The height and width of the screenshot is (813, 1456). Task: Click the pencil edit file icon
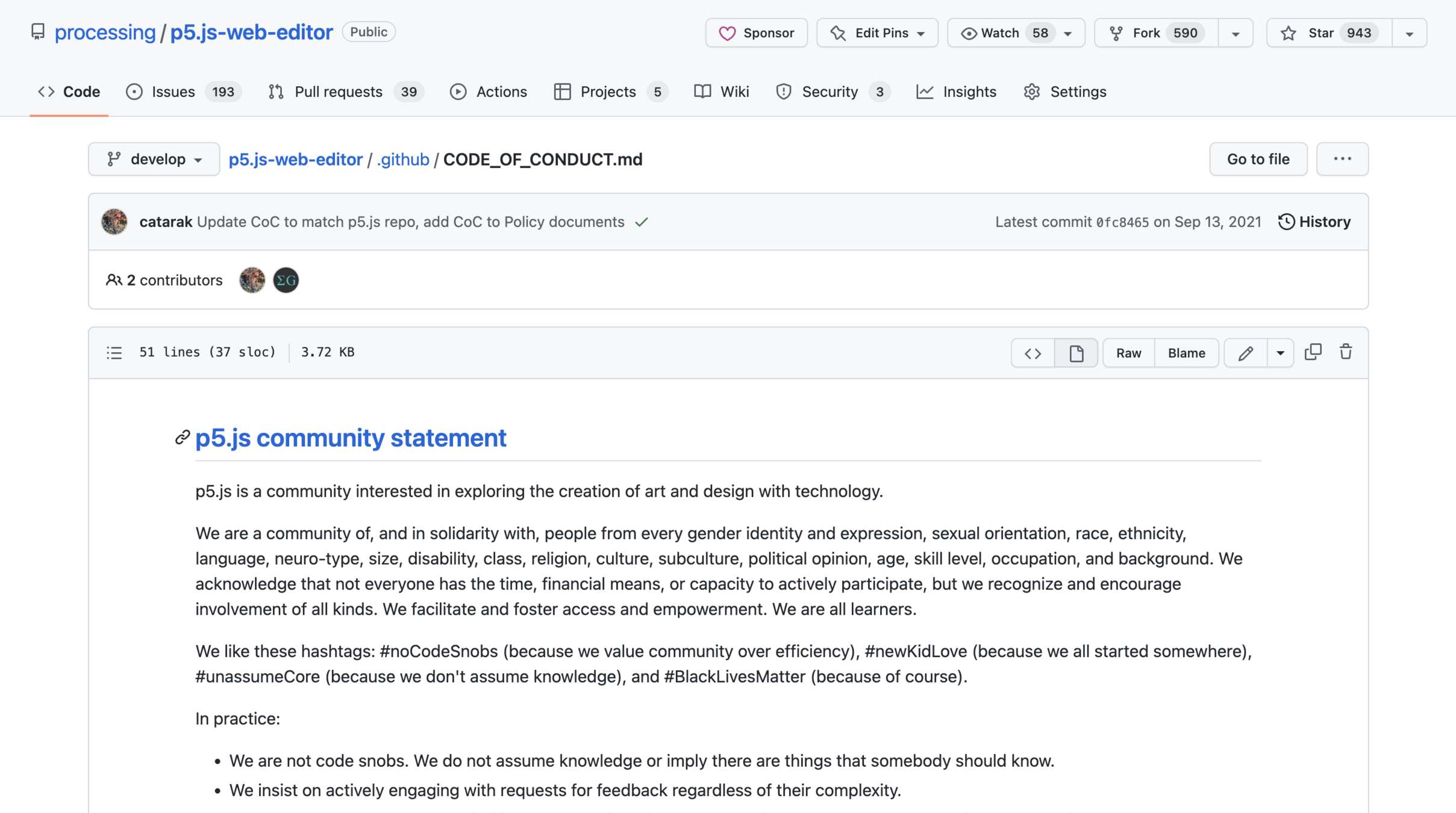[1246, 353]
